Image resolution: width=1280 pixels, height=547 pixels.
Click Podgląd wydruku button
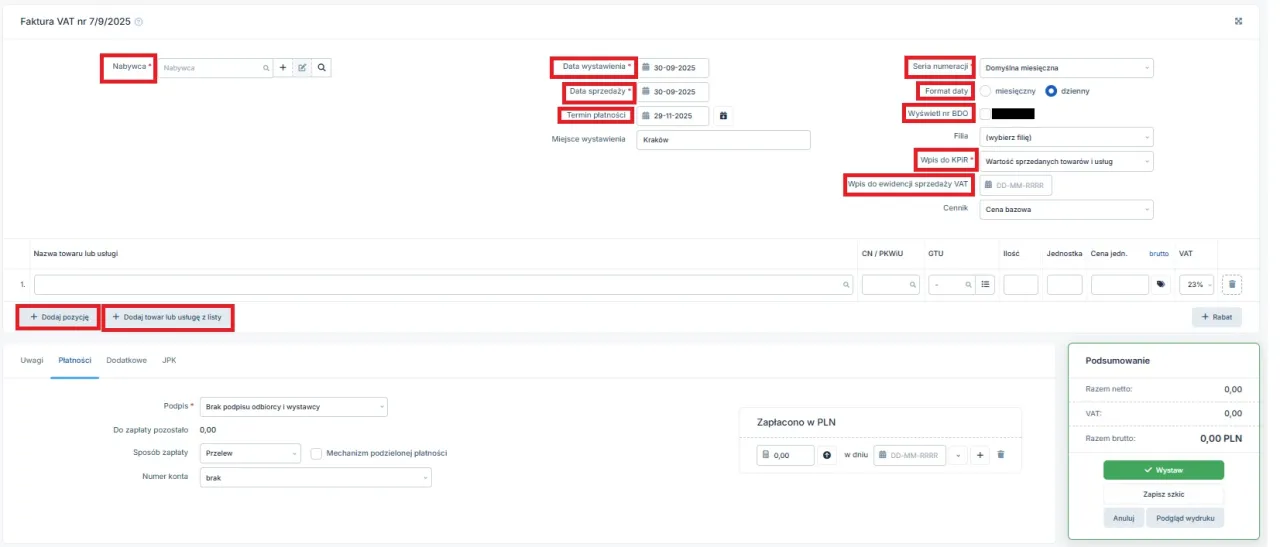1186,518
